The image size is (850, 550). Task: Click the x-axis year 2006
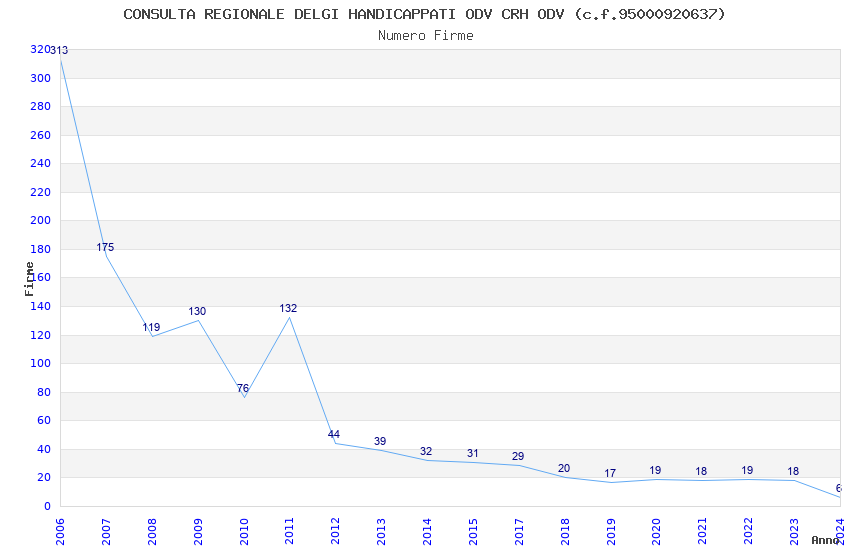point(60,531)
